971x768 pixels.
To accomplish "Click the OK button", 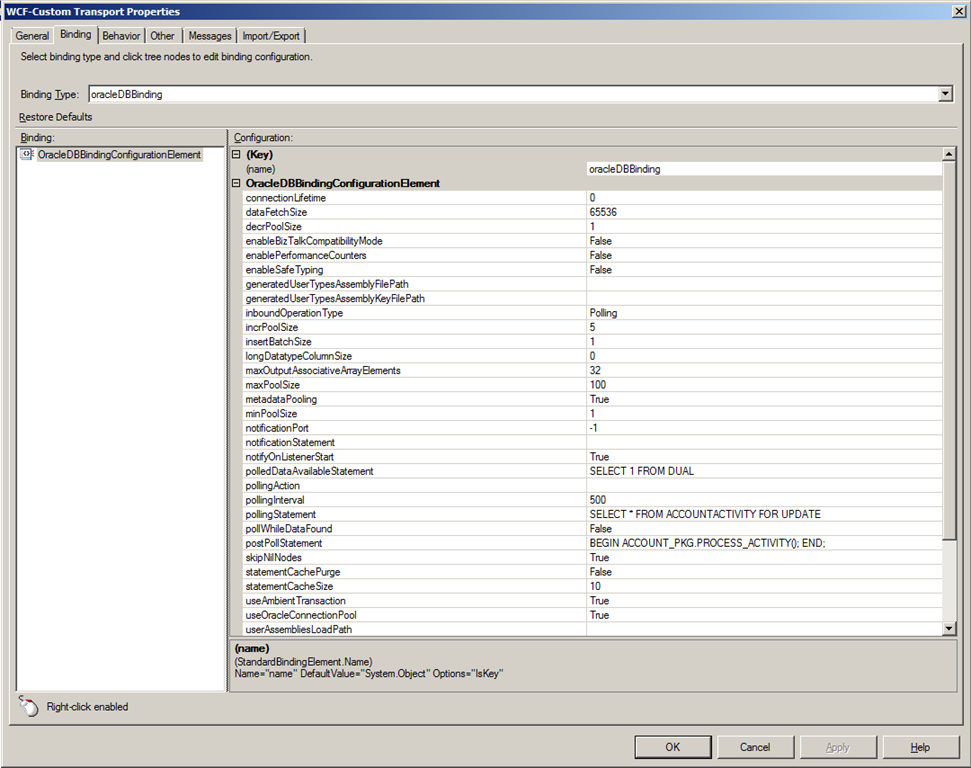I will pyautogui.click(x=673, y=747).
